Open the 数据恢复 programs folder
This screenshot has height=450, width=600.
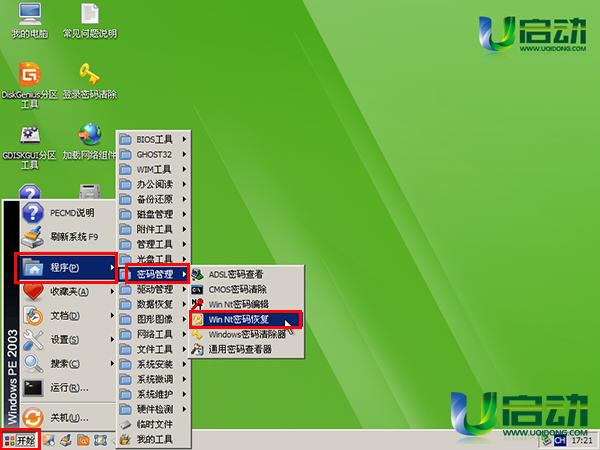point(153,304)
